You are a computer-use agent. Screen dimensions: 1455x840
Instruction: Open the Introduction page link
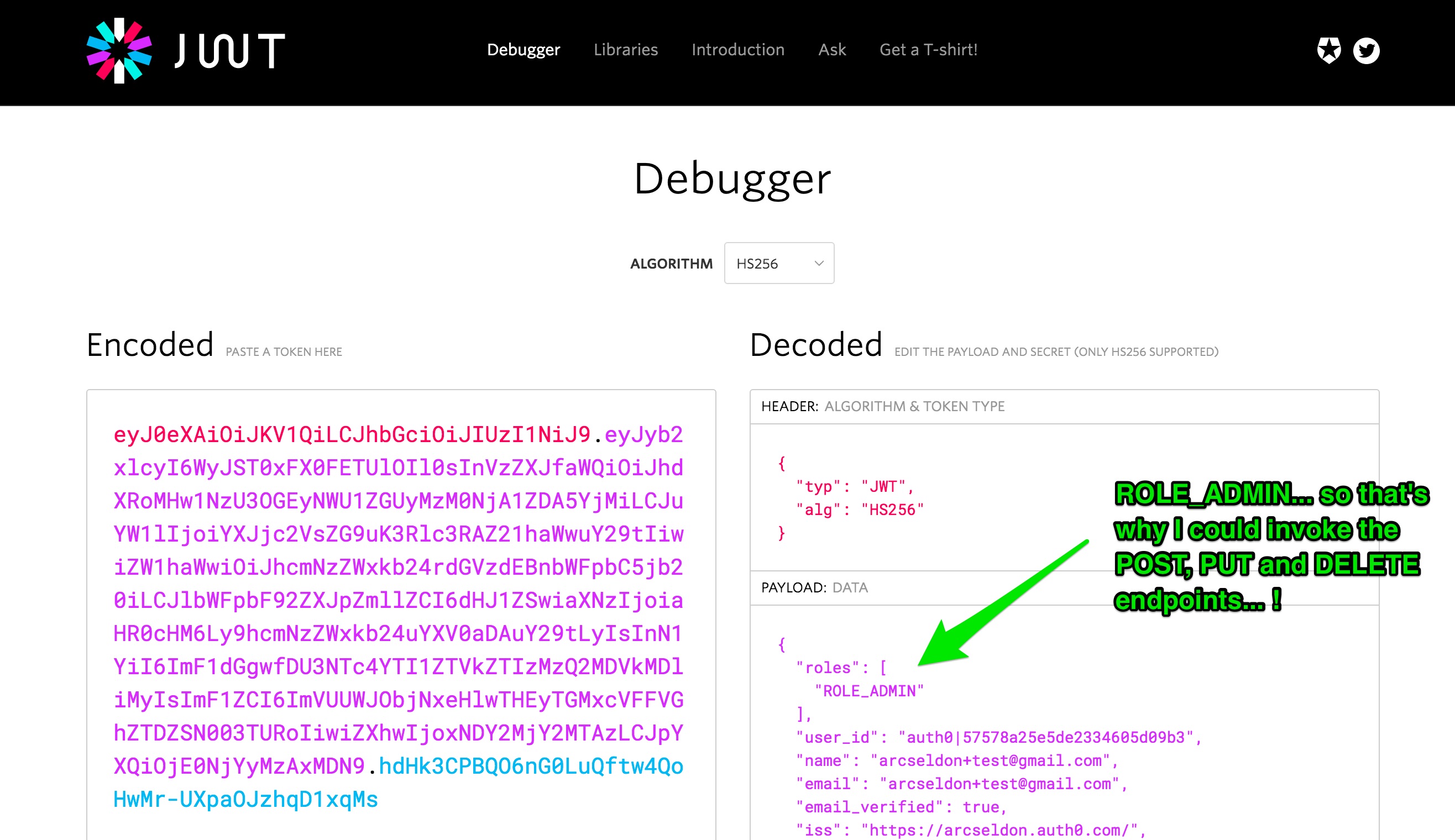point(737,50)
